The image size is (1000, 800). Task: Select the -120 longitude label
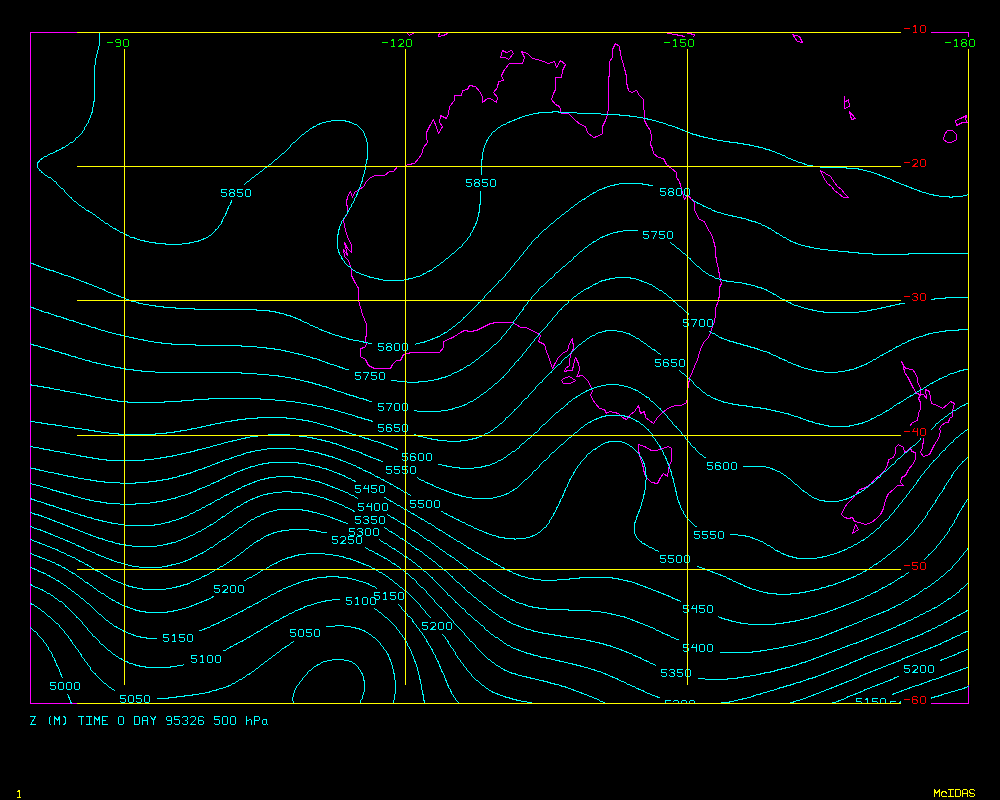pos(397,43)
